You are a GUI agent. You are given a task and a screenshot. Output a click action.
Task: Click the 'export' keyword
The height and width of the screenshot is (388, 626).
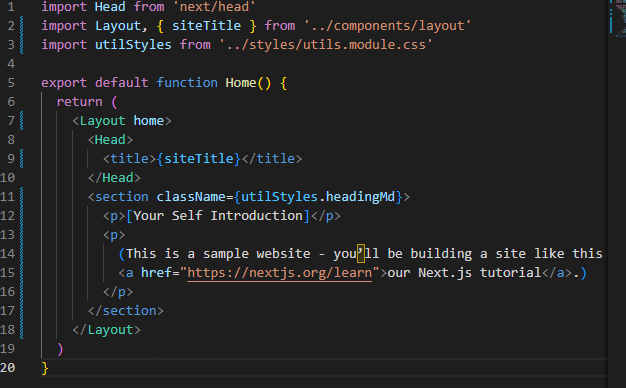64,83
